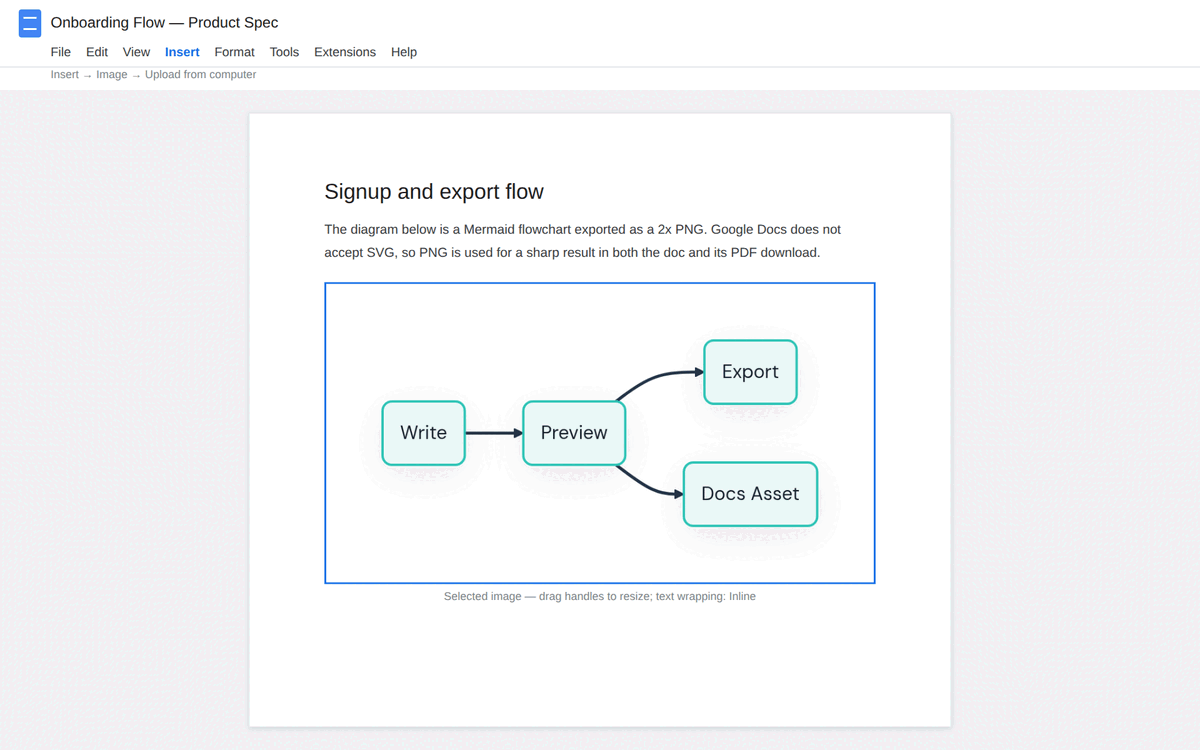This screenshot has height=750, width=1200.
Task: Click the Export node in the diagram
Action: 750,372
